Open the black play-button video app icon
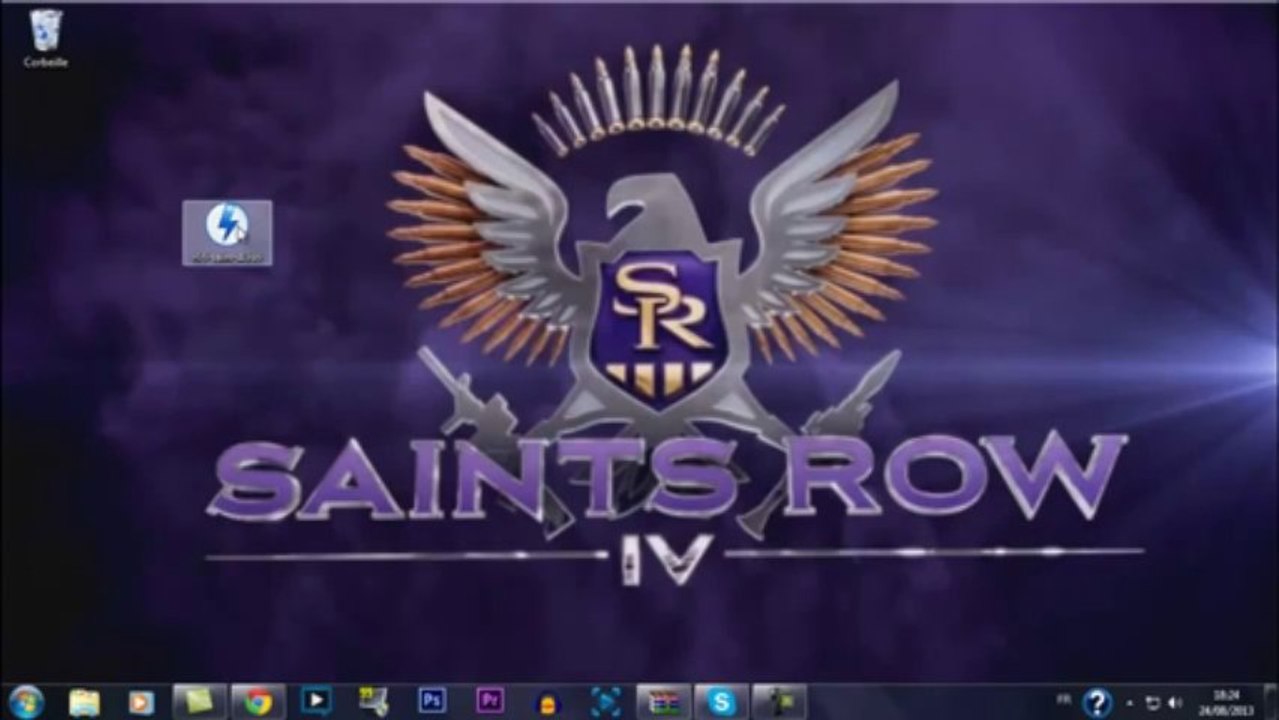 [x=315, y=701]
